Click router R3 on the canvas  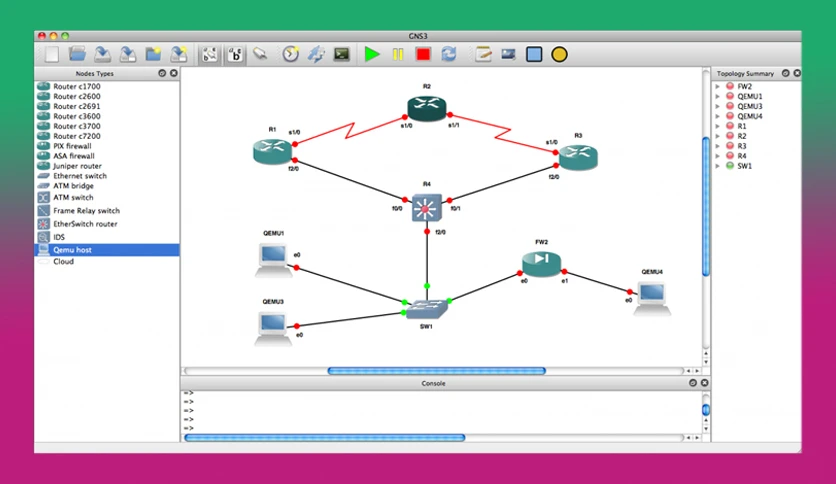pos(578,157)
